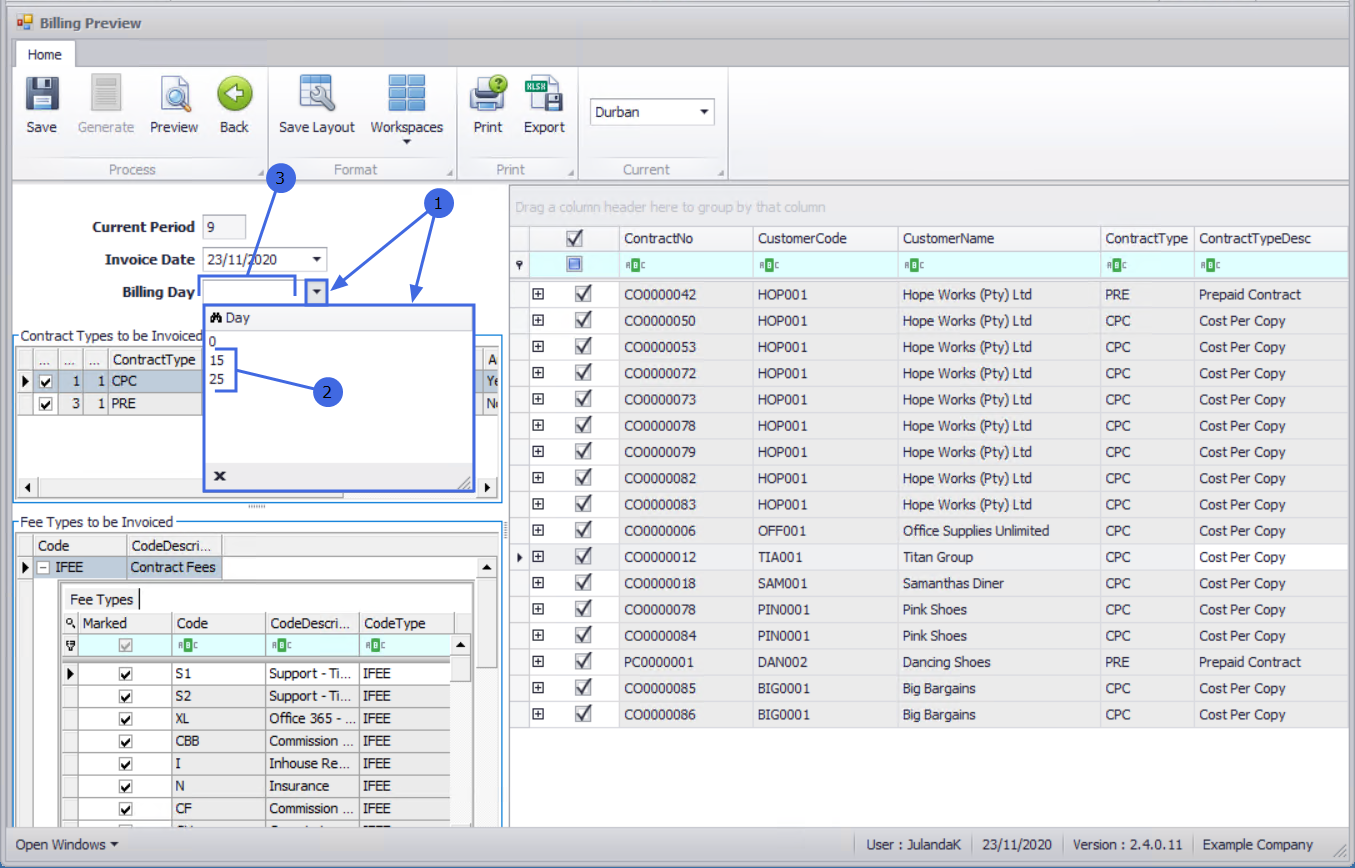Choose day 15 in the Day list
Screen dimensions: 1355x868
click(x=217, y=360)
